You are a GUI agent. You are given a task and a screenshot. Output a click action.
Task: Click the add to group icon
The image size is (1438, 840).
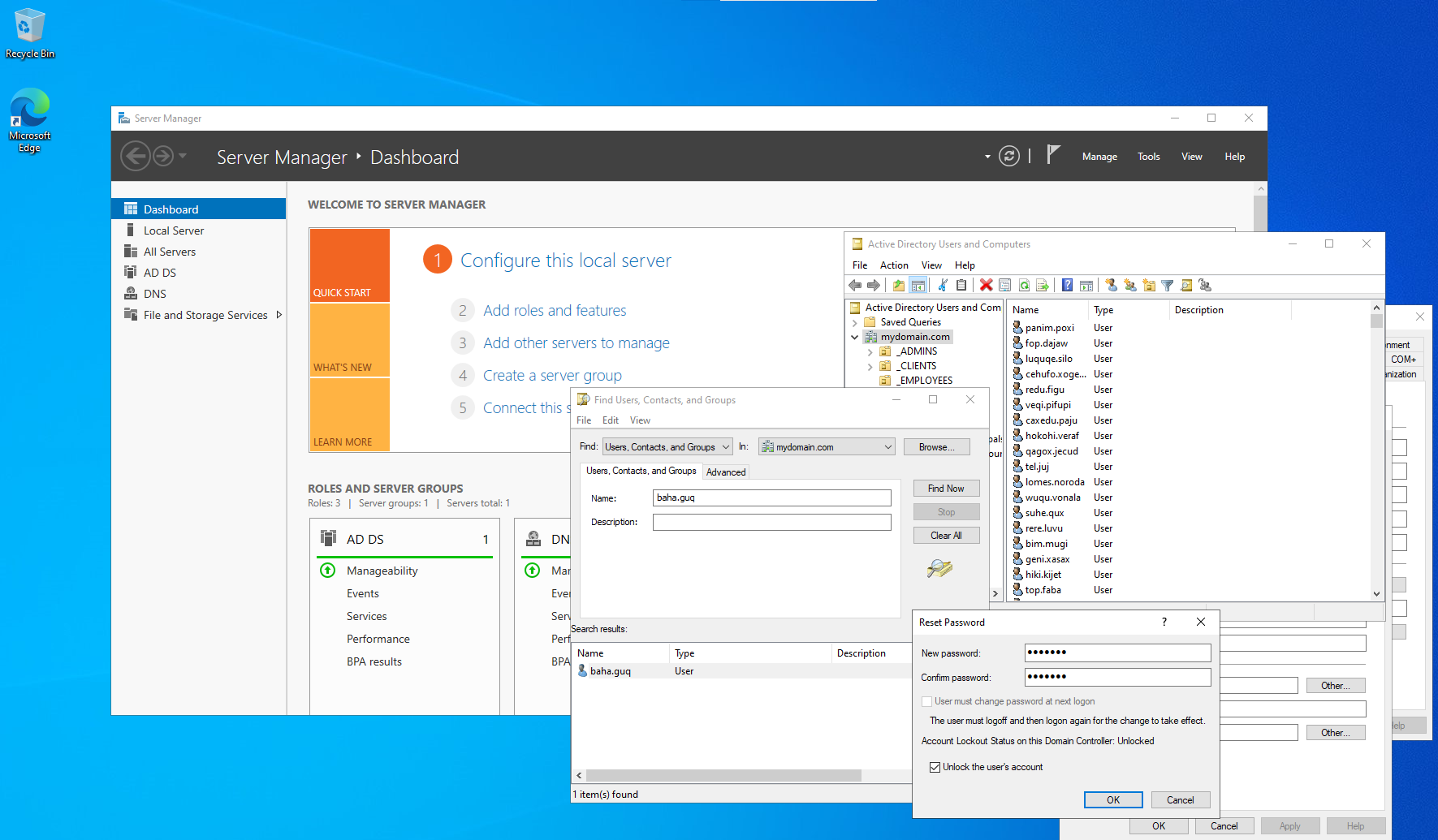pyautogui.click(x=1205, y=285)
